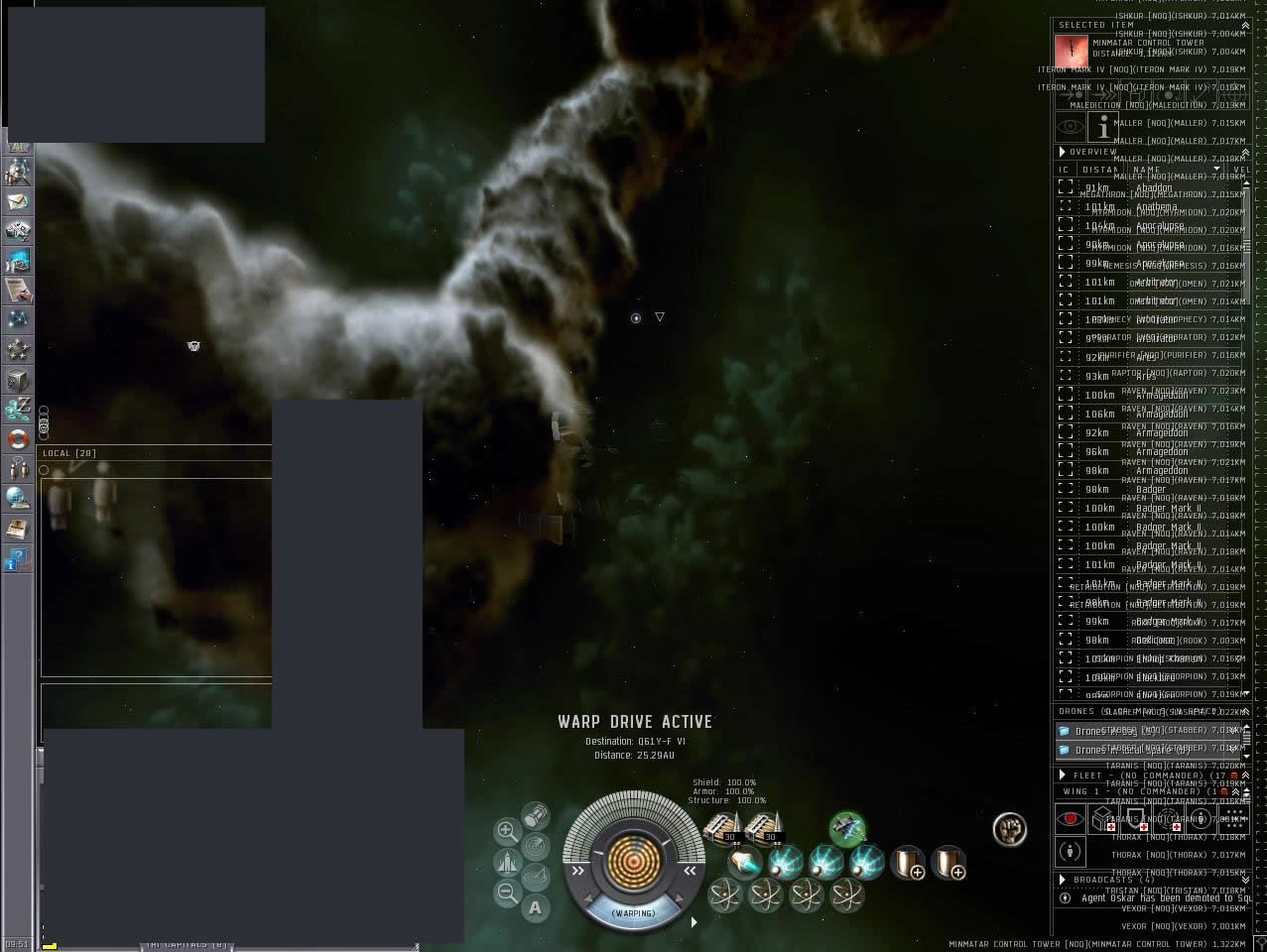
Task: Click the fist icon right of modules
Action: point(1009,829)
